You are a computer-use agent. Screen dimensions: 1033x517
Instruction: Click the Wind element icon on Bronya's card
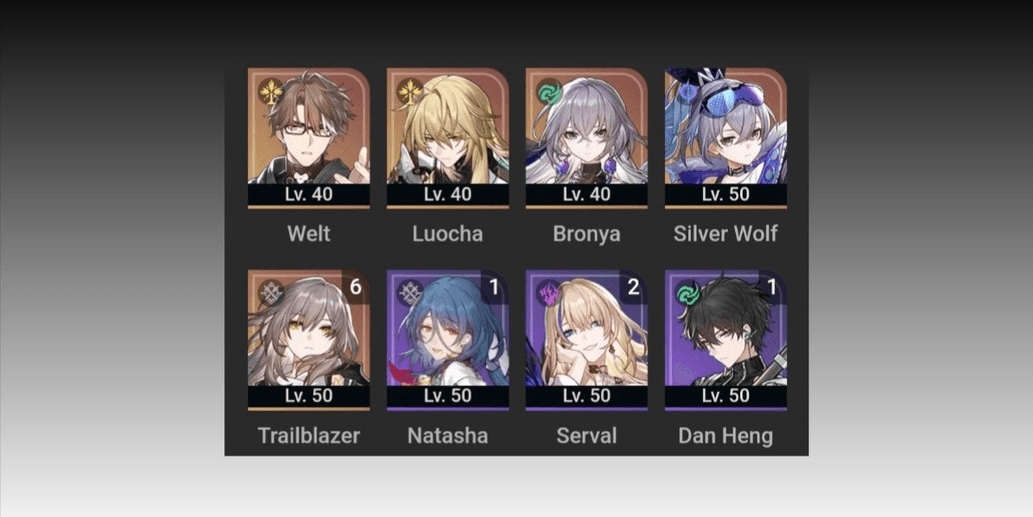click(x=549, y=92)
